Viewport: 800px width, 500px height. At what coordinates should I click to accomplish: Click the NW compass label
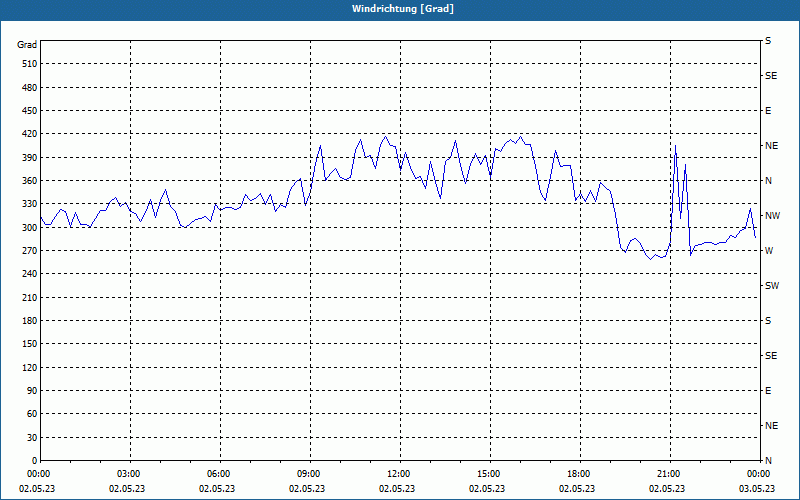[x=772, y=216]
